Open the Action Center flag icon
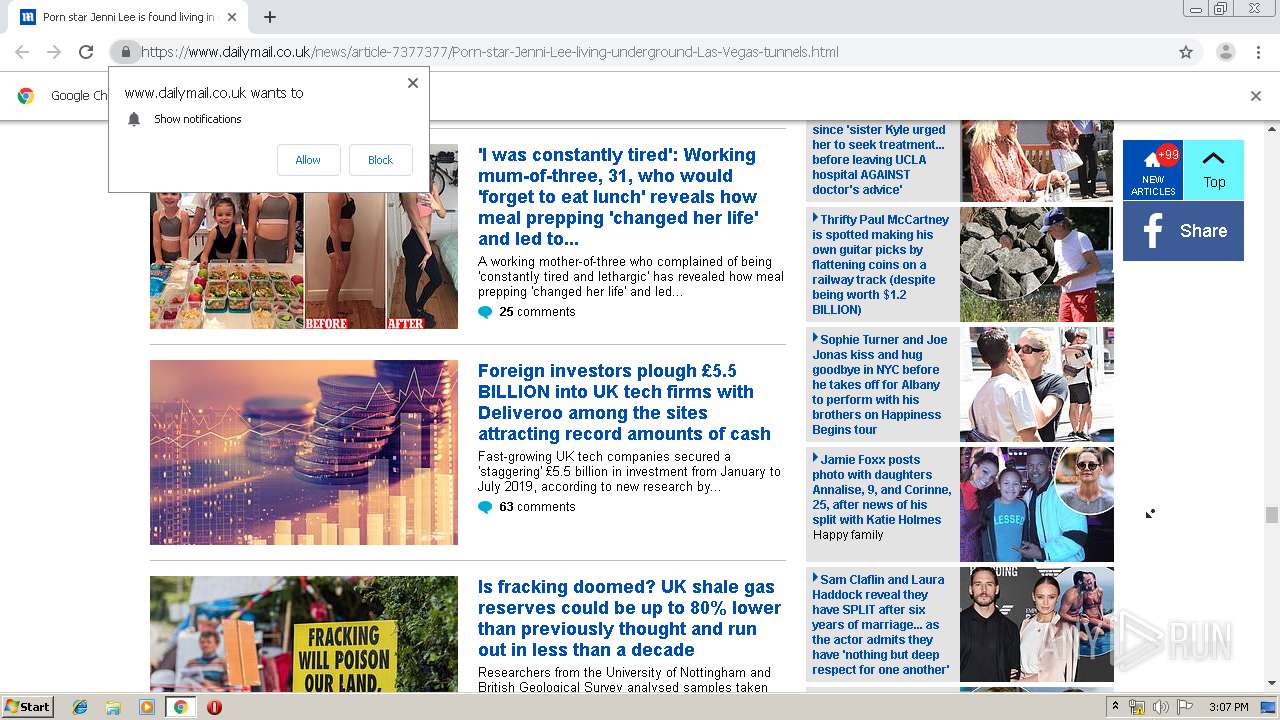Image resolution: width=1280 pixels, height=720 pixels. point(1184,707)
